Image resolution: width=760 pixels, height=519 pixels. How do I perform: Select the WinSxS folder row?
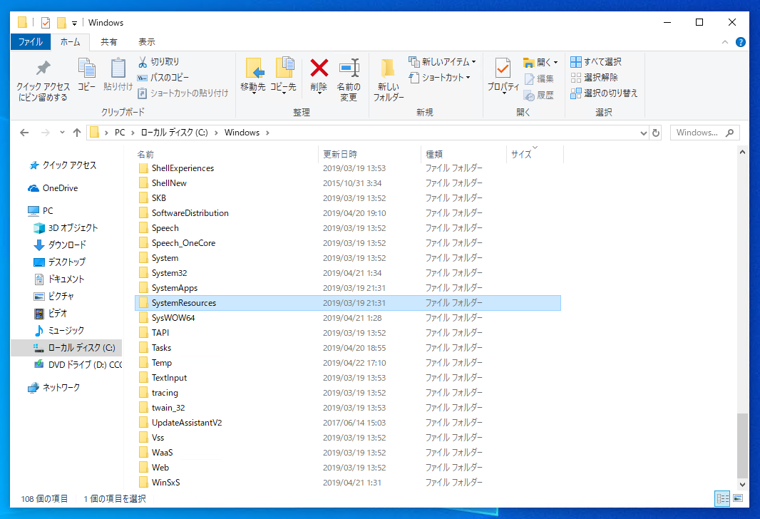(348, 482)
